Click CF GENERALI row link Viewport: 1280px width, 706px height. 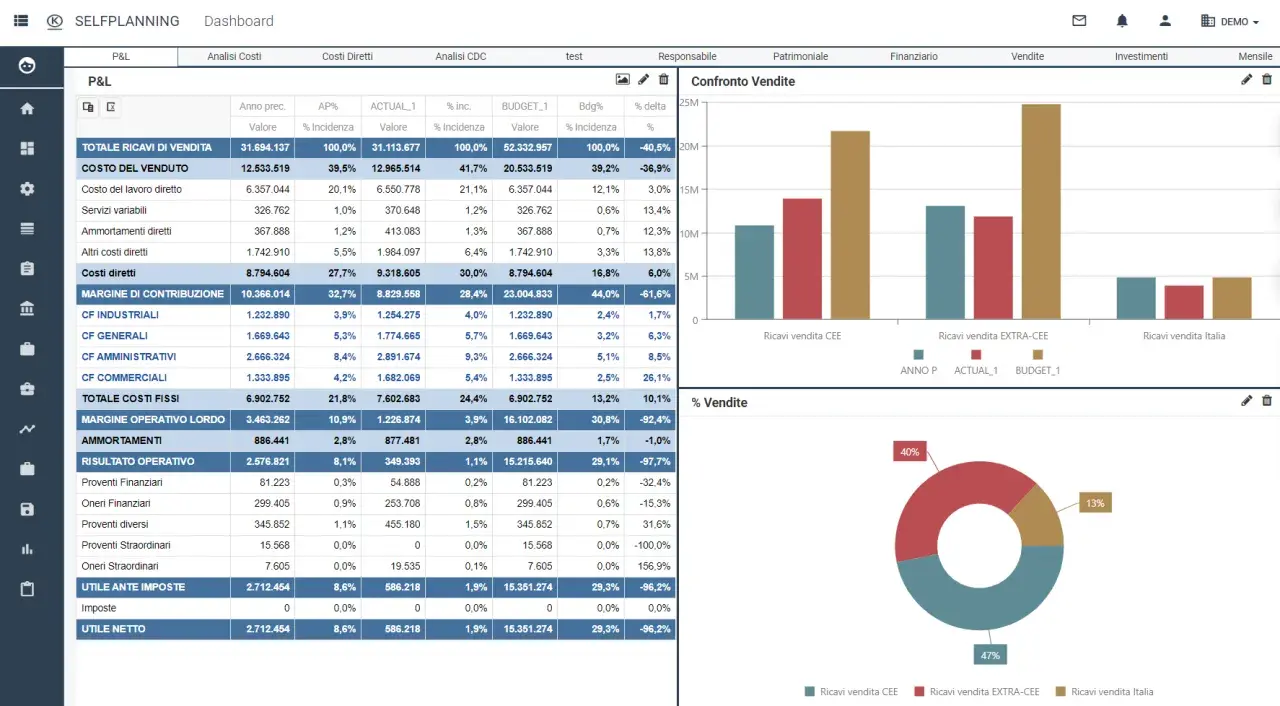115,336
